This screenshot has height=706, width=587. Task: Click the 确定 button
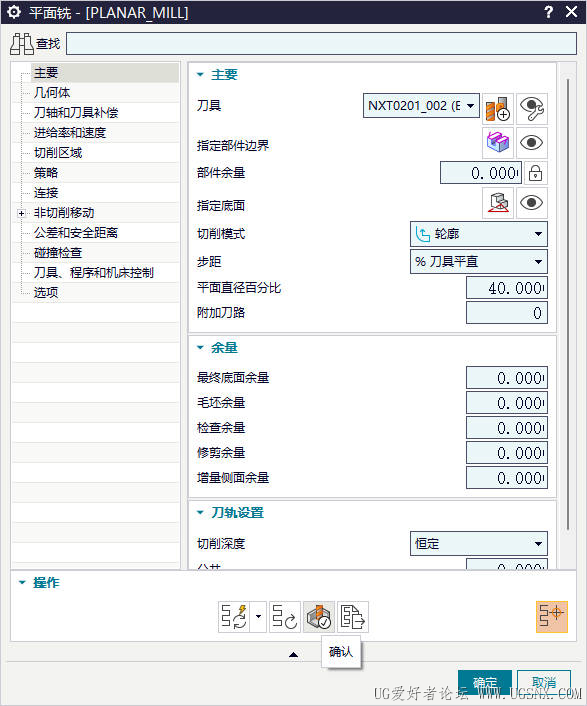tap(485, 683)
